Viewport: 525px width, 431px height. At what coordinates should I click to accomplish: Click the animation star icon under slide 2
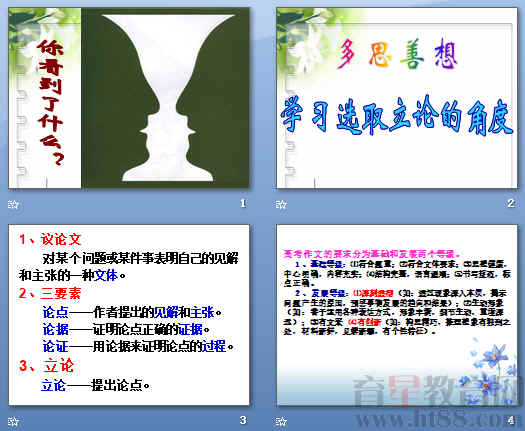[281, 204]
